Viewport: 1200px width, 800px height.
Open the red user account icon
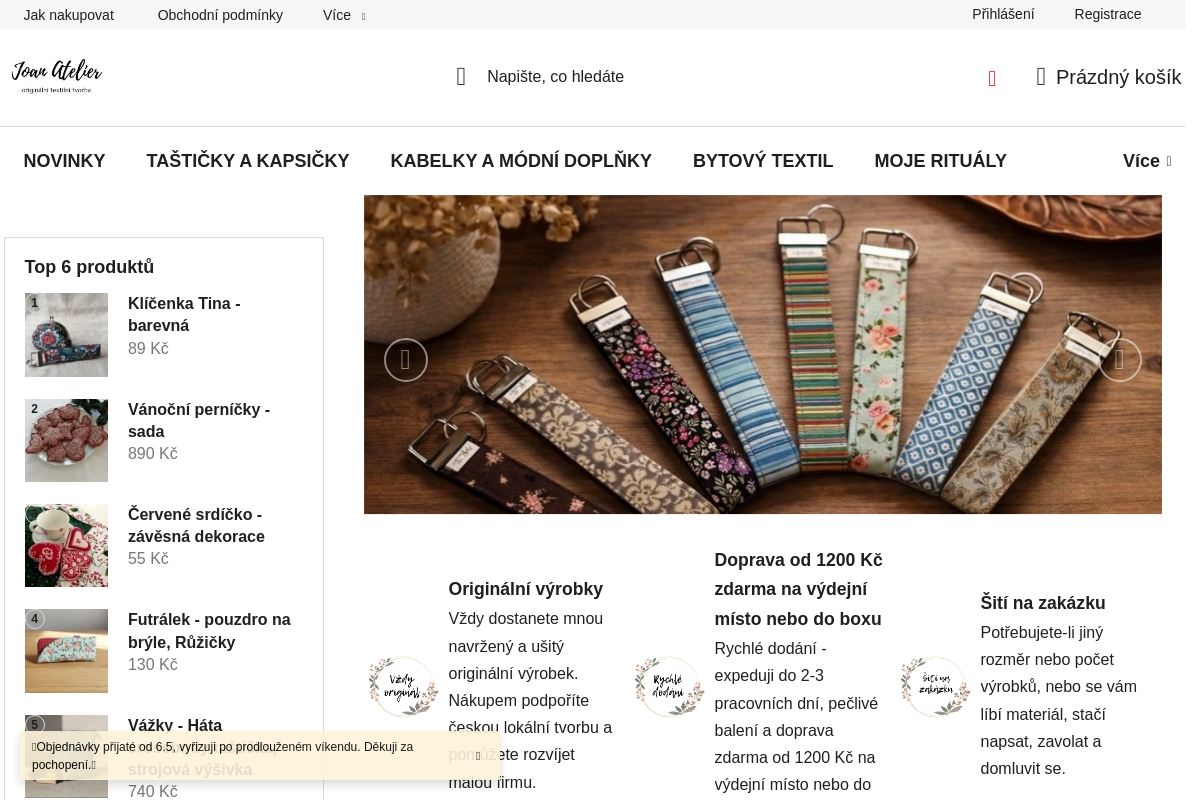click(992, 78)
